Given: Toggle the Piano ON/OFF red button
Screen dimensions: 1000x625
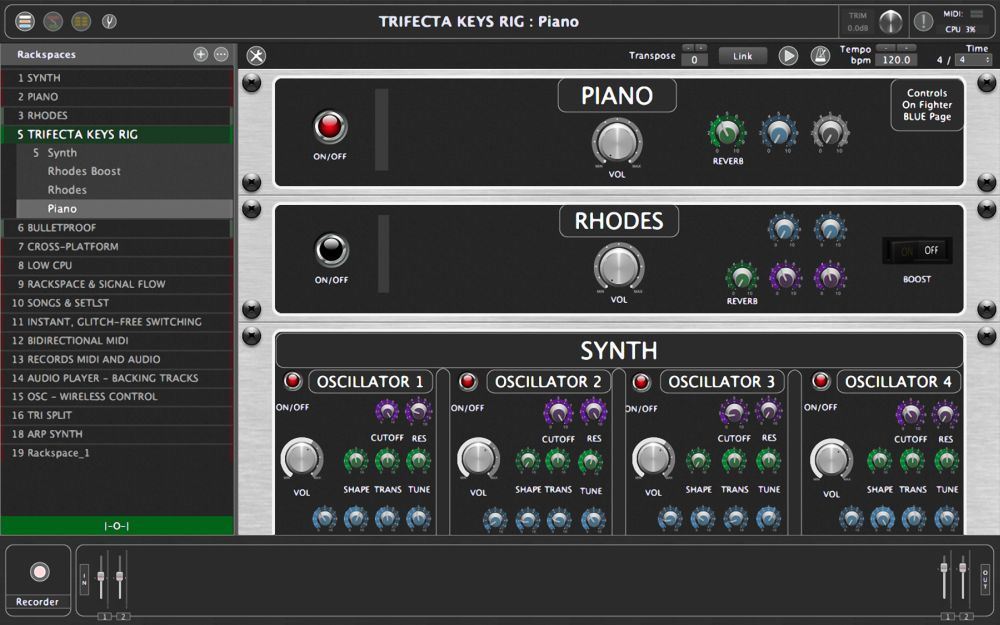Looking at the screenshot, I should 330,127.
